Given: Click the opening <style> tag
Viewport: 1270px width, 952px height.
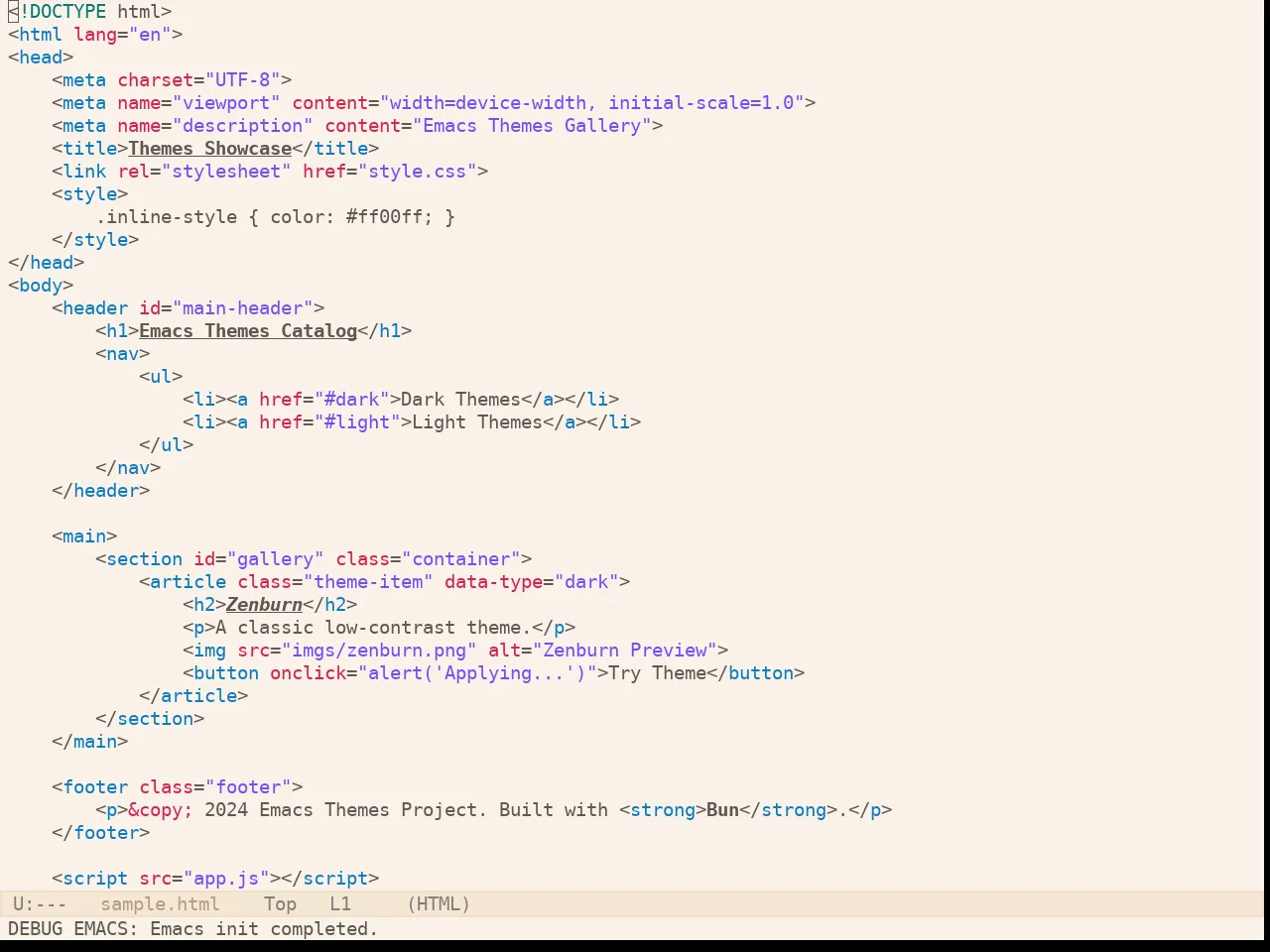Looking at the screenshot, I should [x=90, y=194].
